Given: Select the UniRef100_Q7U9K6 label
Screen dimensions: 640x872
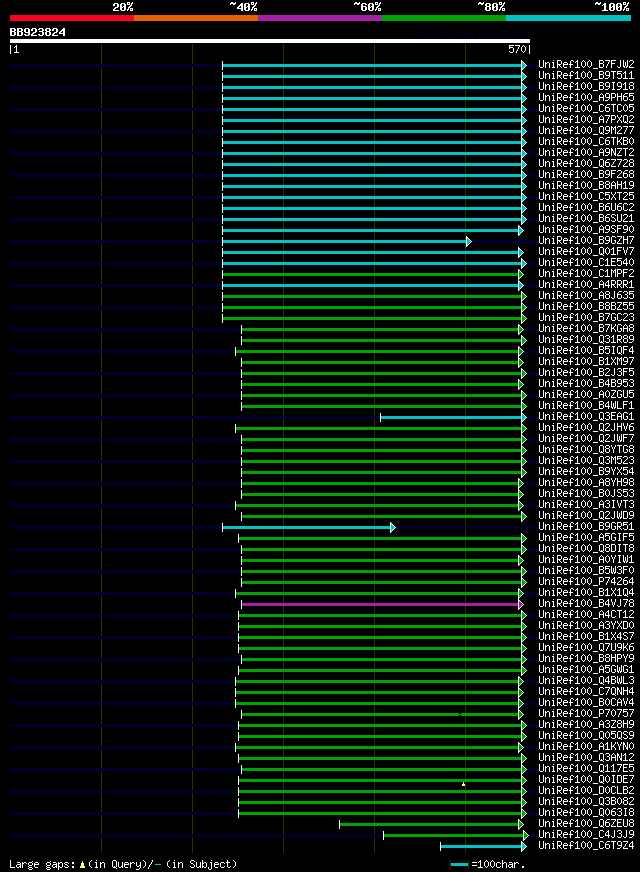Looking at the screenshot, I should 586,648.
